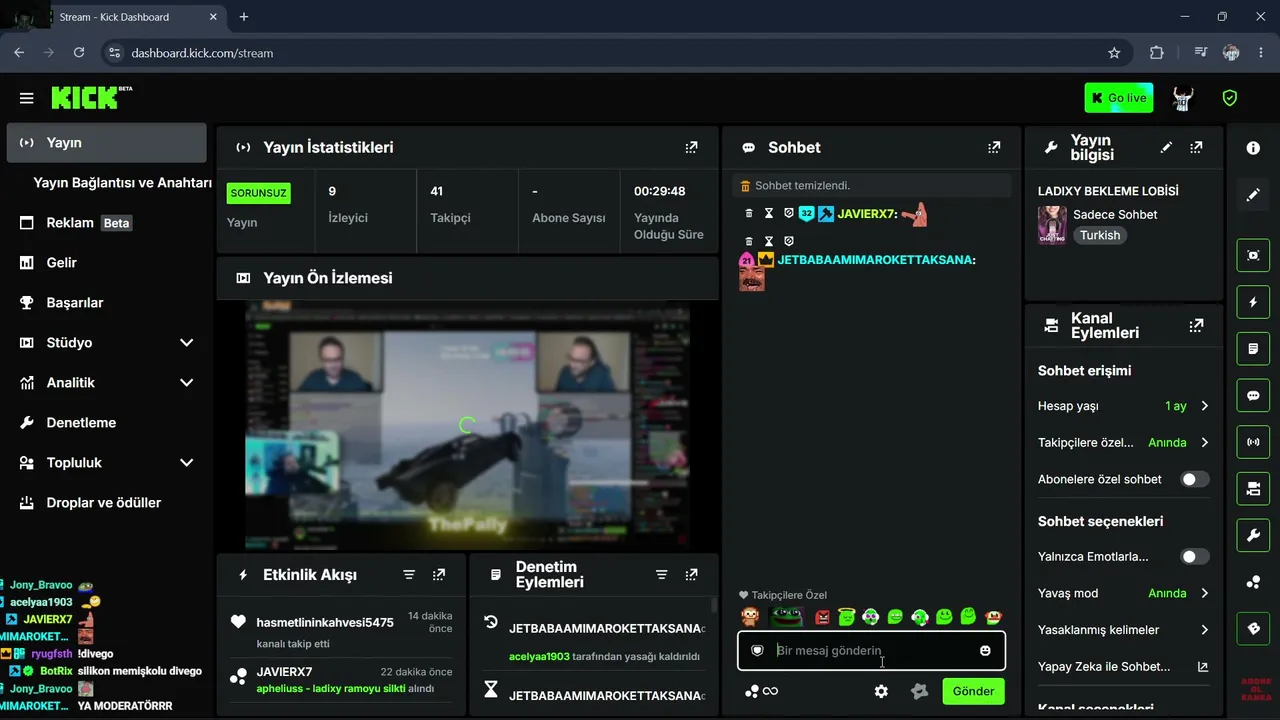
Task: Click the browser address bar URL
Action: [x=202, y=53]
